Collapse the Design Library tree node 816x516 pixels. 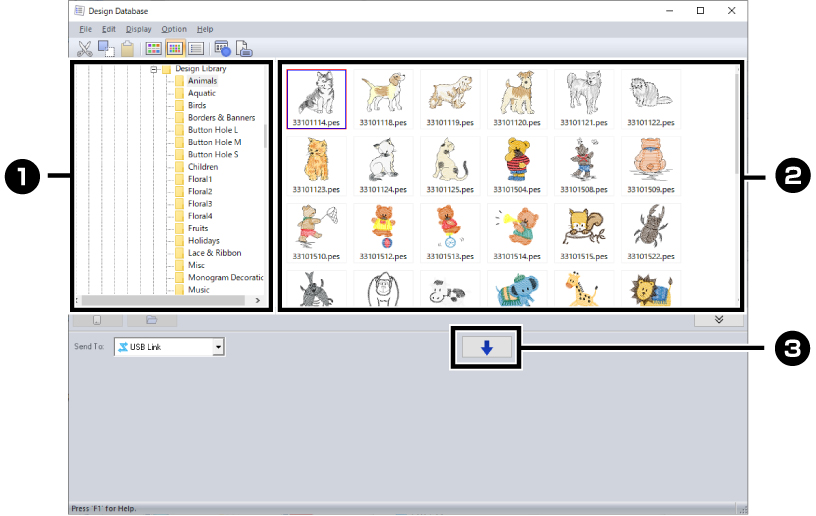155,69
